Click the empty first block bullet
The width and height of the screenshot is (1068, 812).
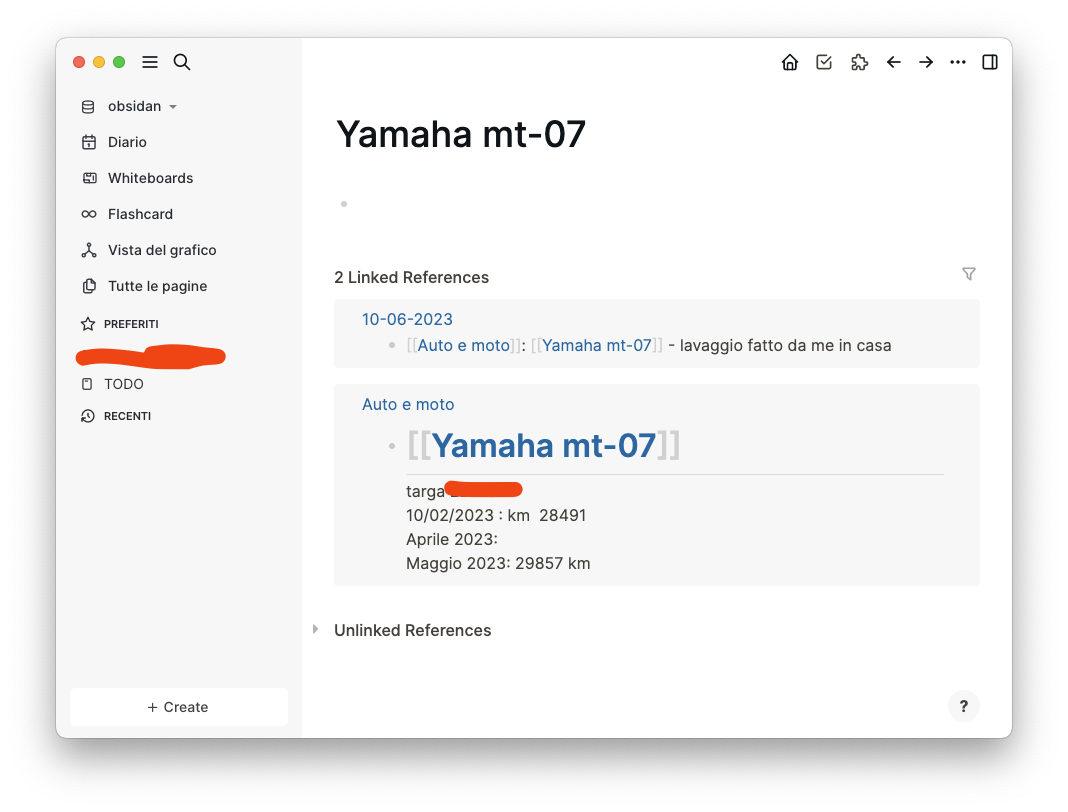344,204
